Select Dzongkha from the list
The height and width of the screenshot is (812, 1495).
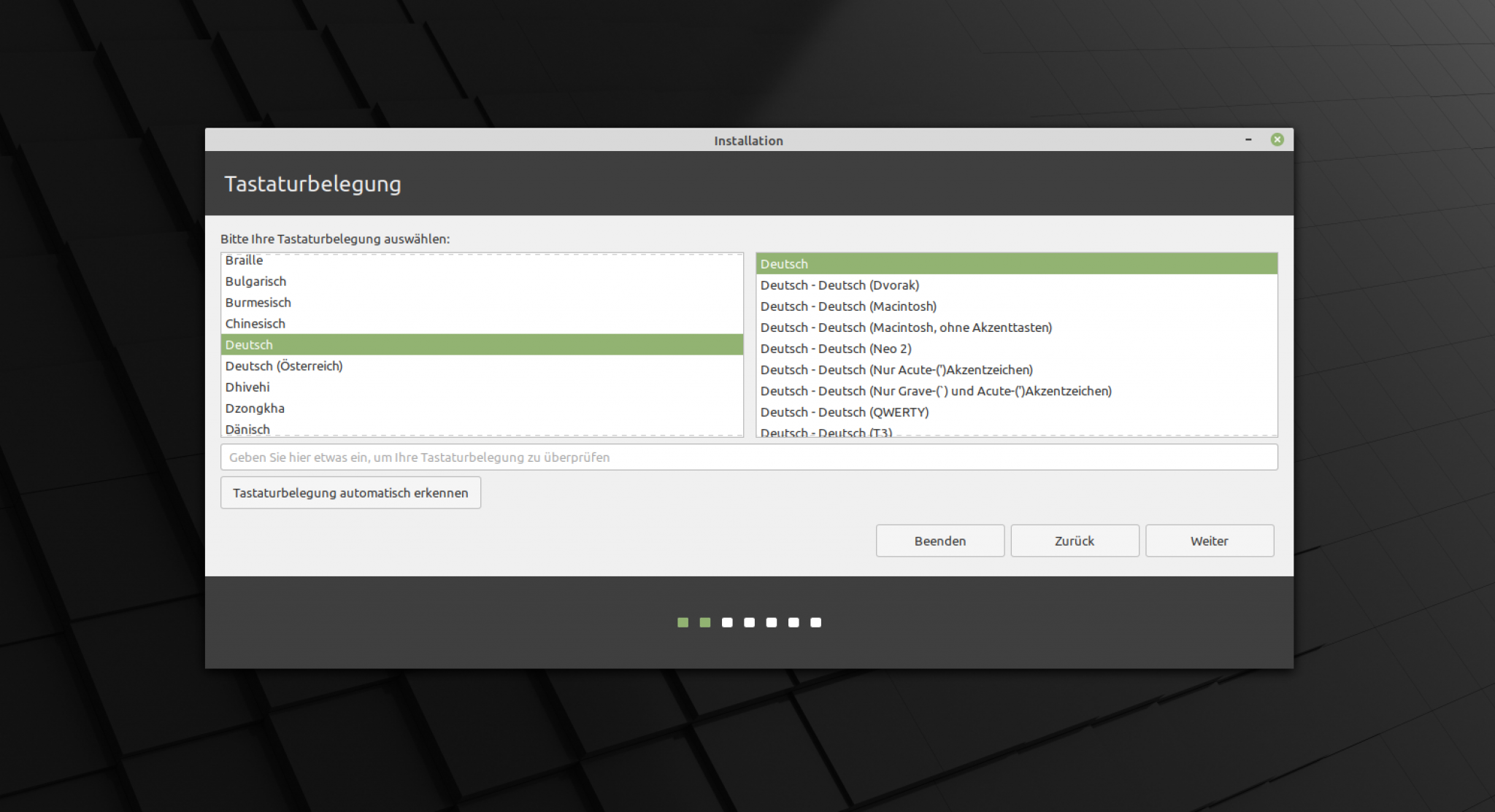pyautogui.click(x=482, y=409)
